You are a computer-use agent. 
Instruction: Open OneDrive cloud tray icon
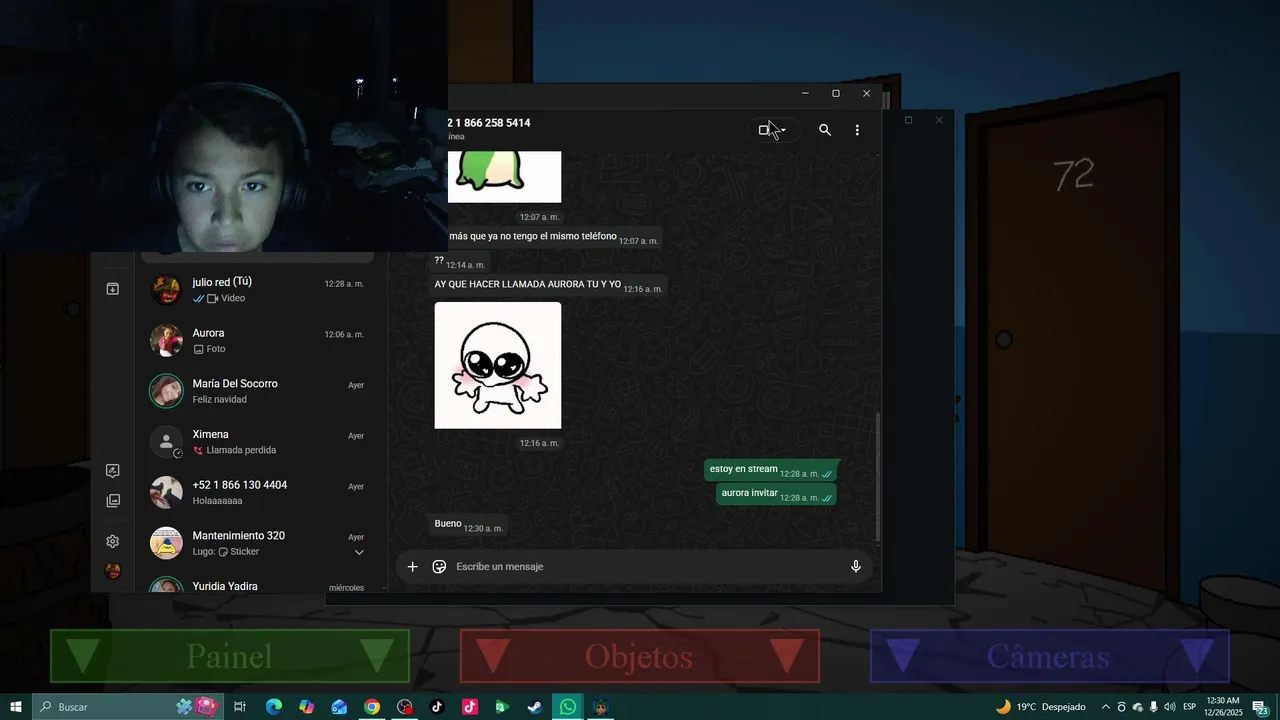1138,707
